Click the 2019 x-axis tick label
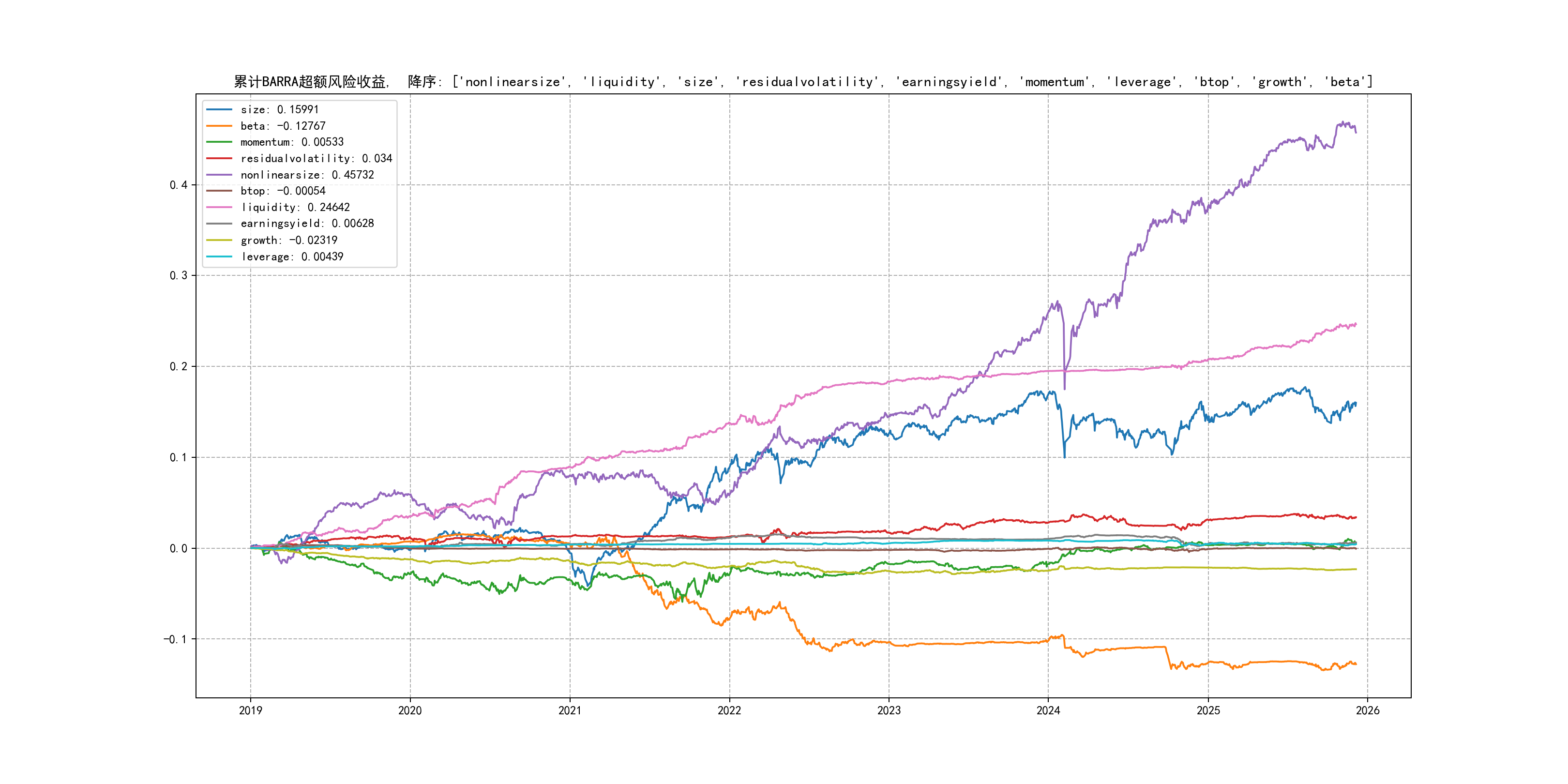Viewport: 1568px width, 784px height. point(250,710)
